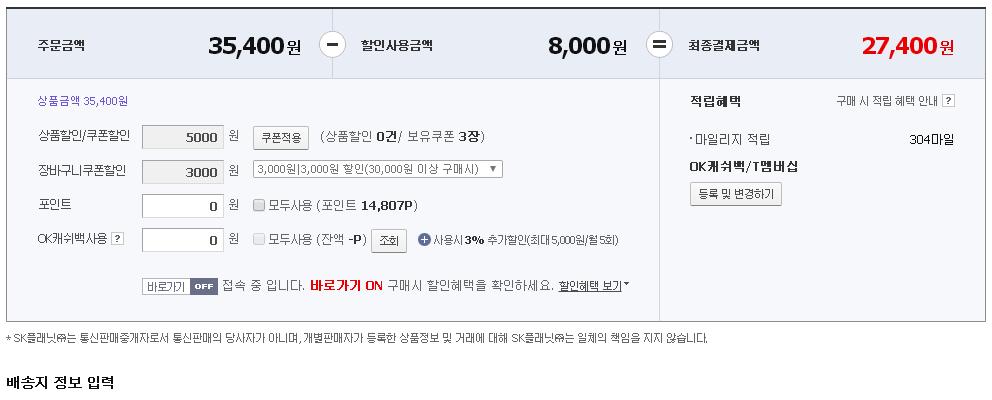Click the equals icon before final payment

pyautogui.click(x=658, y=45)
